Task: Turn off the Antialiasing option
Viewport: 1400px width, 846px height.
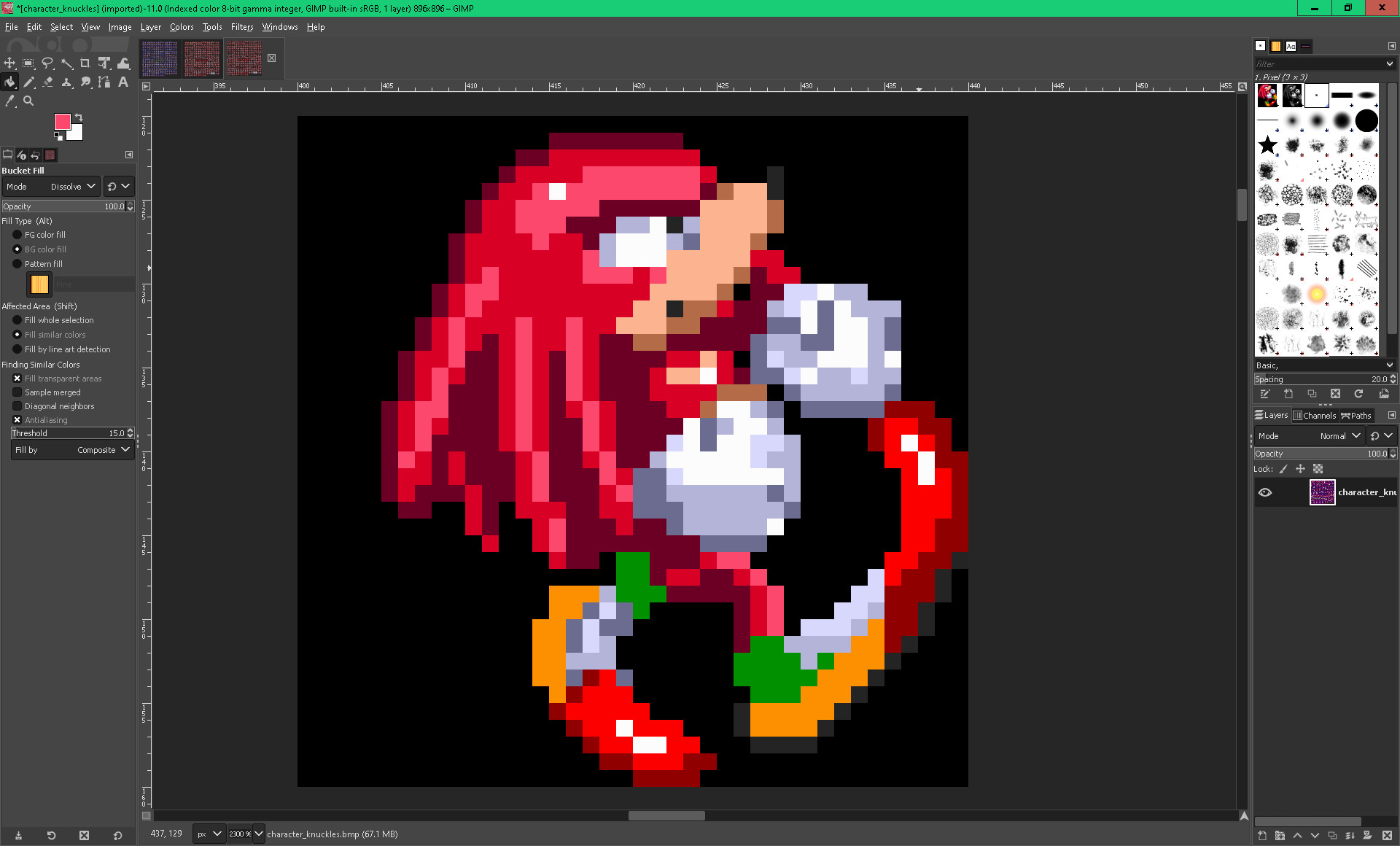Action: tap(17, 420)
